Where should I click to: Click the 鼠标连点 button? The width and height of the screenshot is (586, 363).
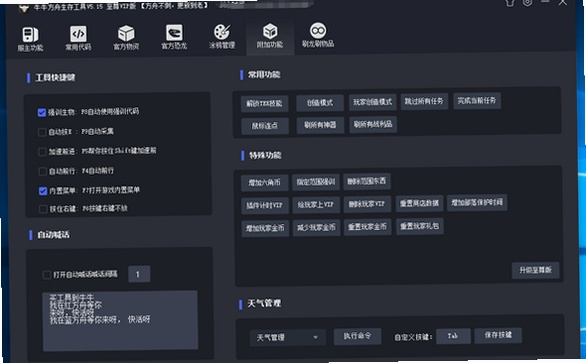[x=265, y=126]
